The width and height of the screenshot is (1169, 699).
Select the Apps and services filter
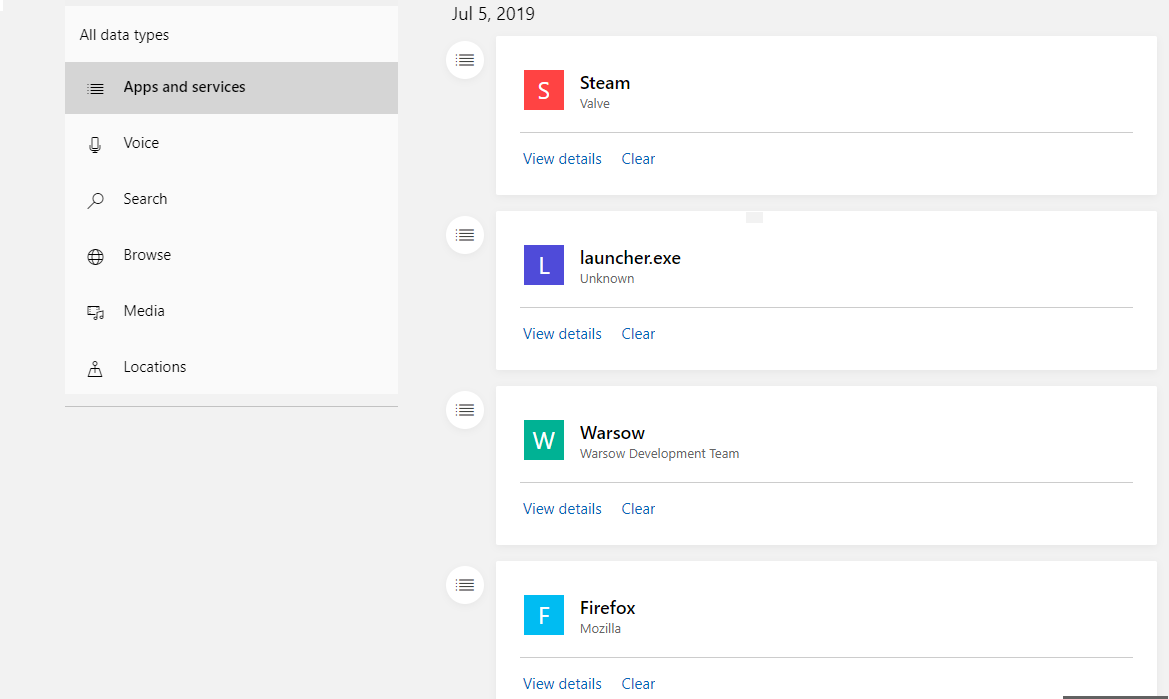tap(231, 88)
